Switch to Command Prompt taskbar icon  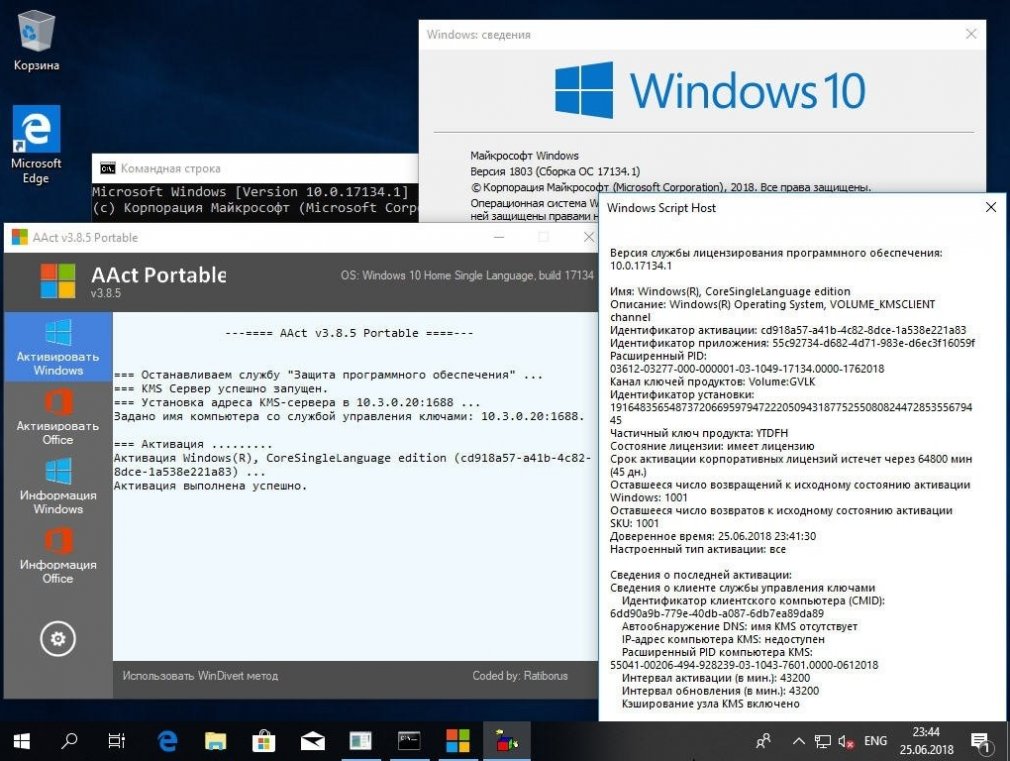409,741
